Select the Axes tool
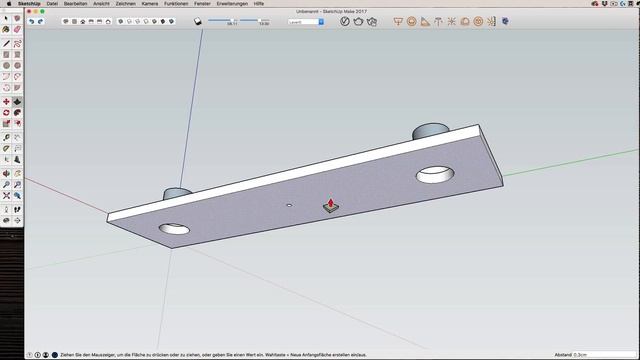This screenshot has width=640, height=360. 6,160
